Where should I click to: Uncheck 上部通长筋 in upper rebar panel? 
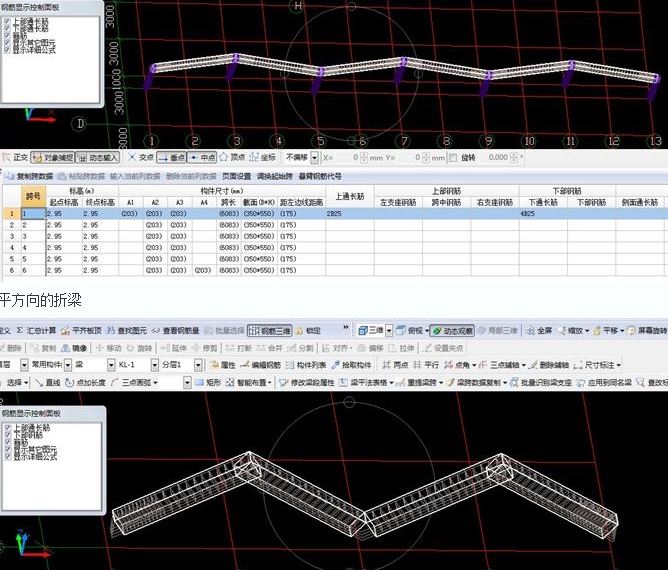click(x=7, y=21)
